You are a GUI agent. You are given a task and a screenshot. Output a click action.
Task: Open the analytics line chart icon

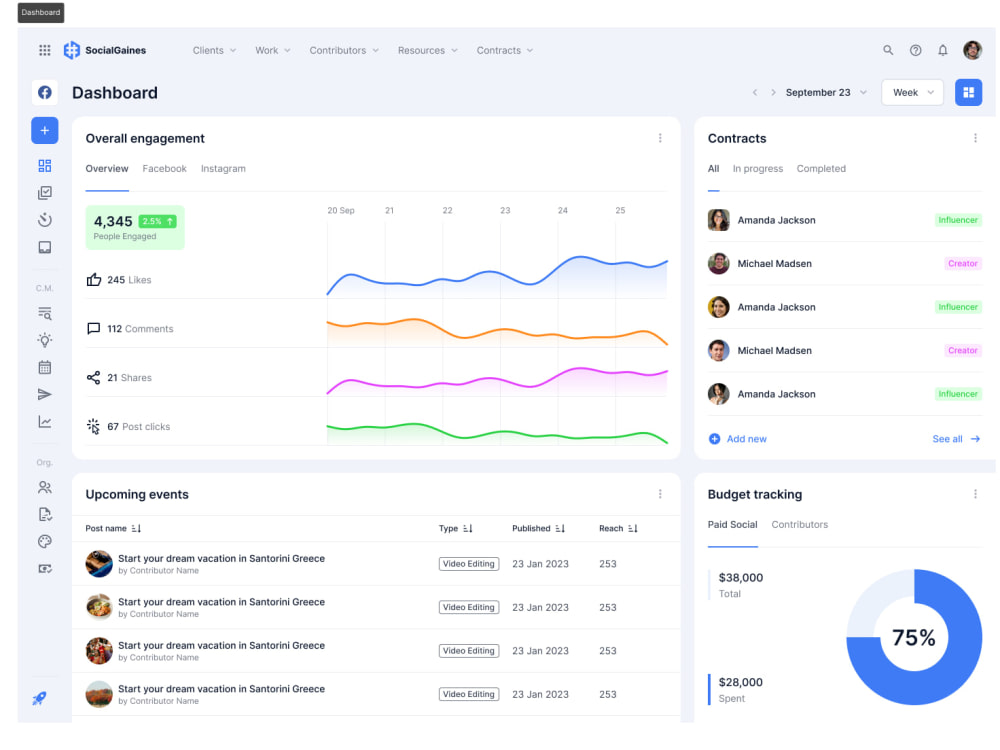tap(45, 422)
